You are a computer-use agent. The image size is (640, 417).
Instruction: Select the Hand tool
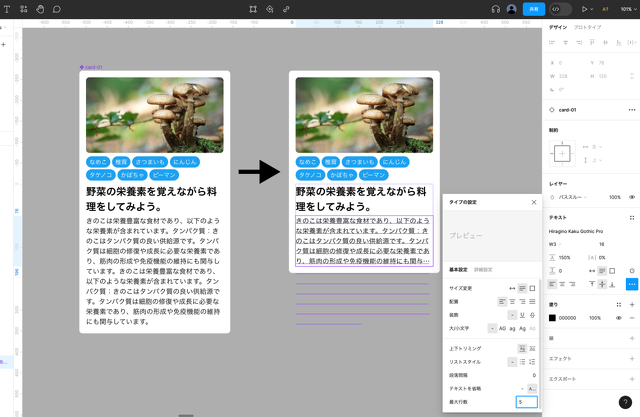click(40, 9)
